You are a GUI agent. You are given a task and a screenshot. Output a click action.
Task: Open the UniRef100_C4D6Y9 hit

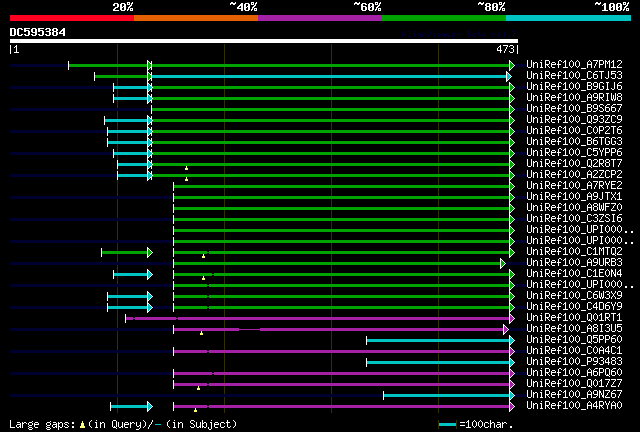pyautogui.click(x=574, y=307)
